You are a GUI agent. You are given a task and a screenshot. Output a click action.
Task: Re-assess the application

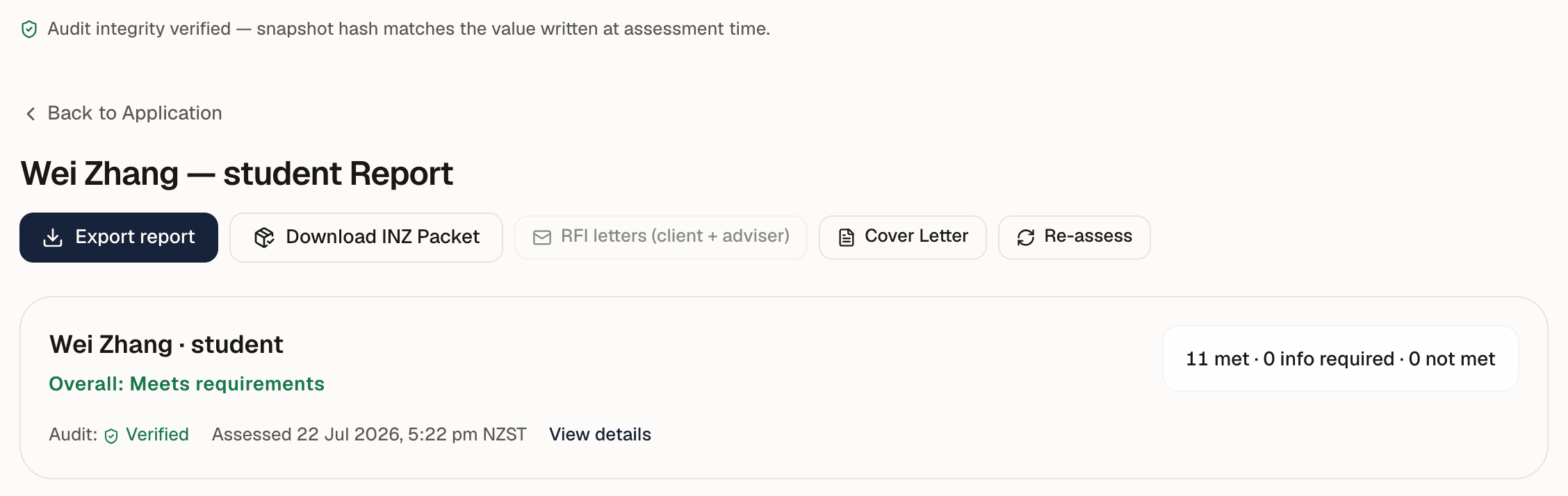click(x=1075, y=238)
